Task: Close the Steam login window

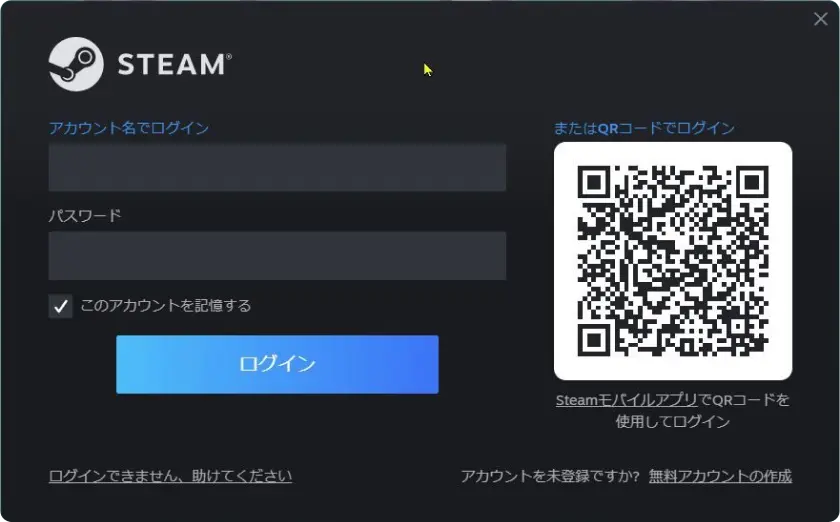Action: click(820, 19)
